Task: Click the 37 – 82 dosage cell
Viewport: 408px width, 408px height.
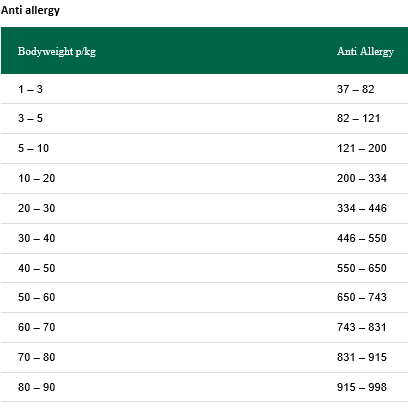Action: (356, 89)
